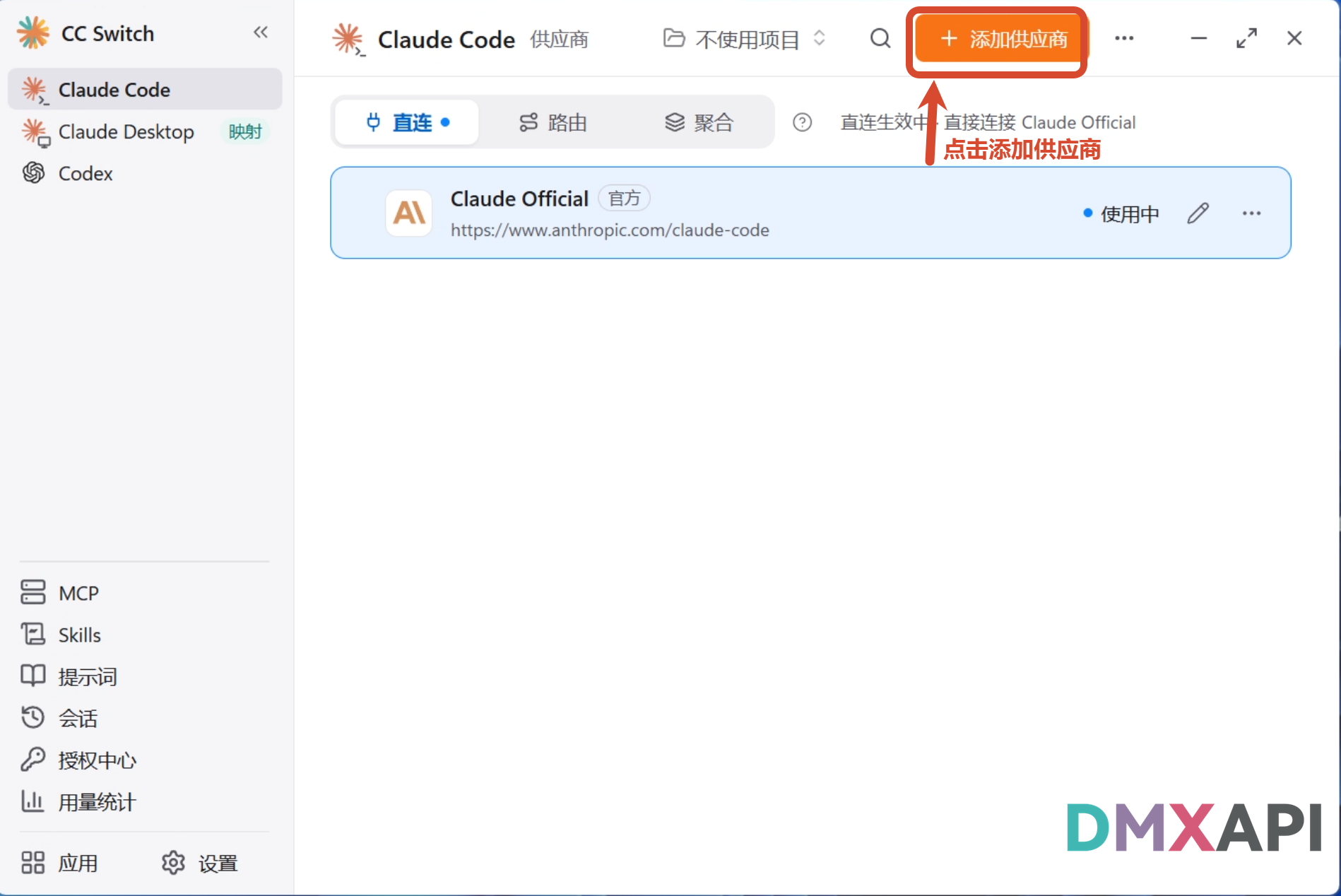Open the 授权中心 authorization center
Viewport: 1341px width, 896px height.
pyautogui.click(x=78, y=760)
